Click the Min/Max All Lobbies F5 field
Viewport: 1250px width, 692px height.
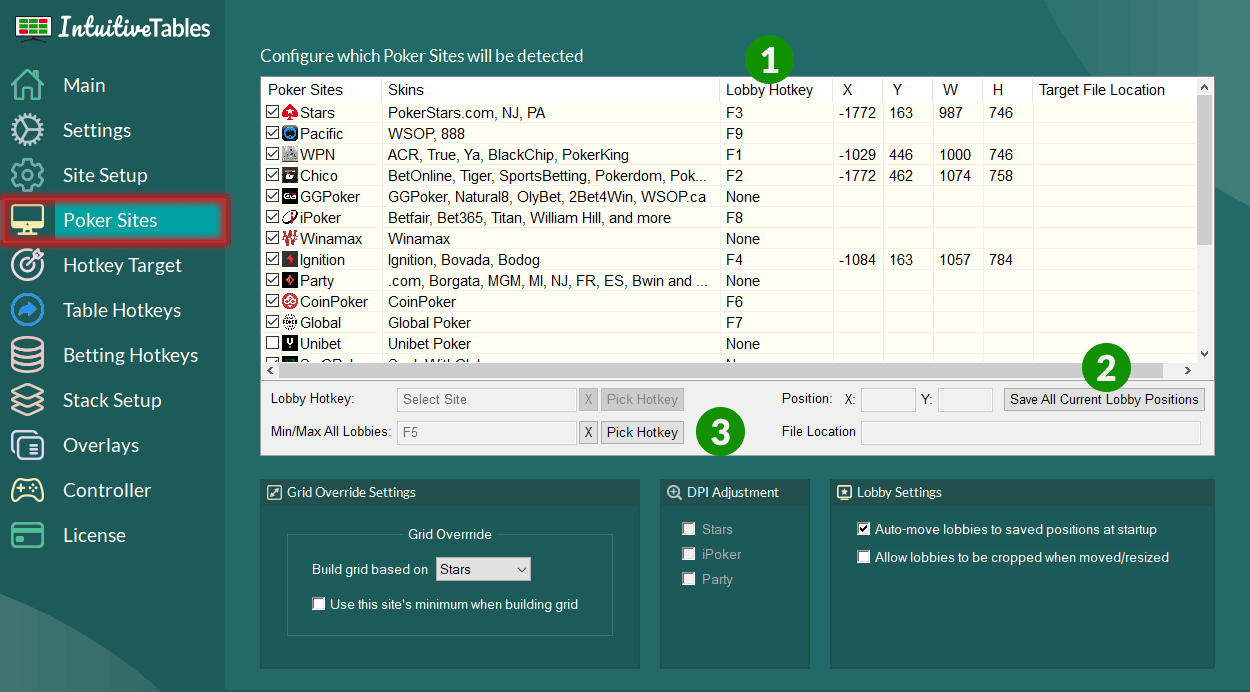pos(486,432)
